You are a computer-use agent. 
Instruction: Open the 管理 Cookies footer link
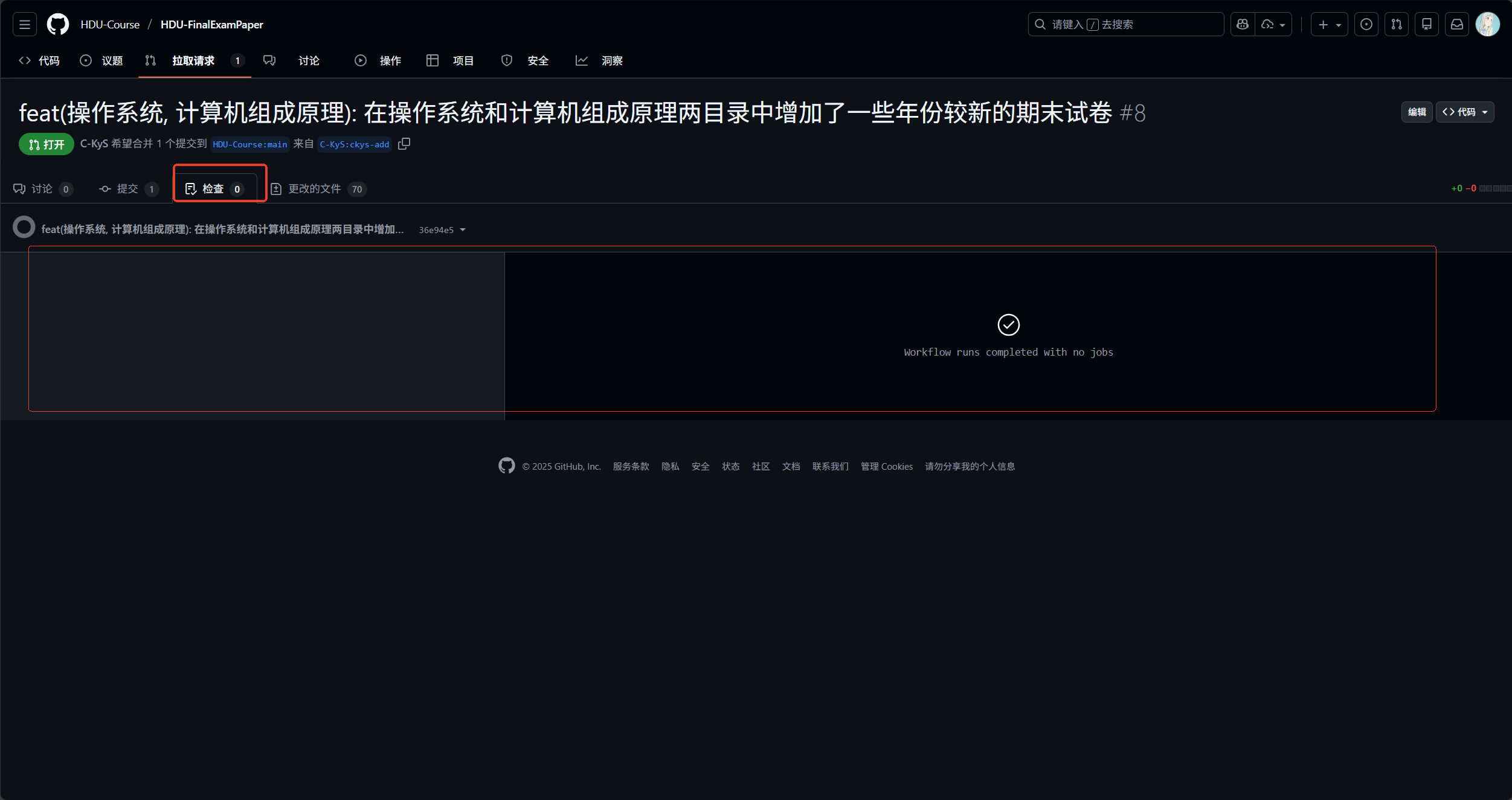[x=886, y=467]
